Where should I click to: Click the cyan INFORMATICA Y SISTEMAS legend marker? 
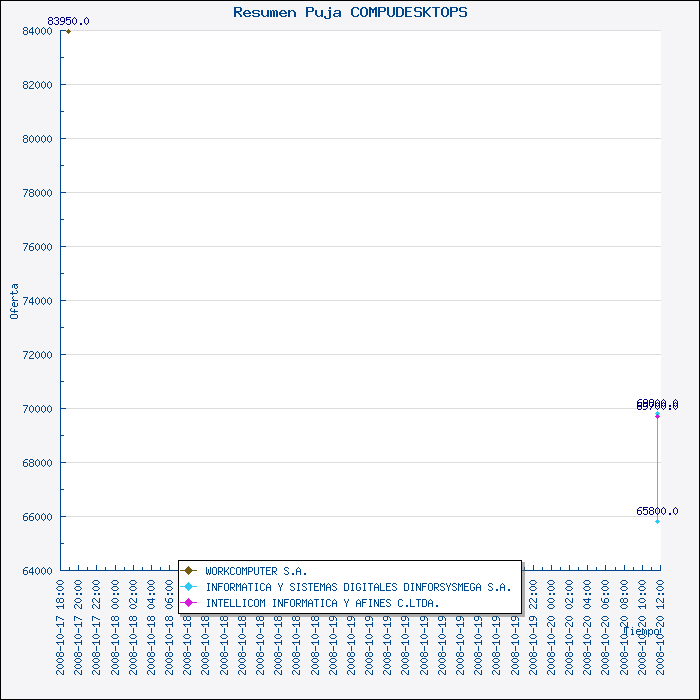[188, 587]
